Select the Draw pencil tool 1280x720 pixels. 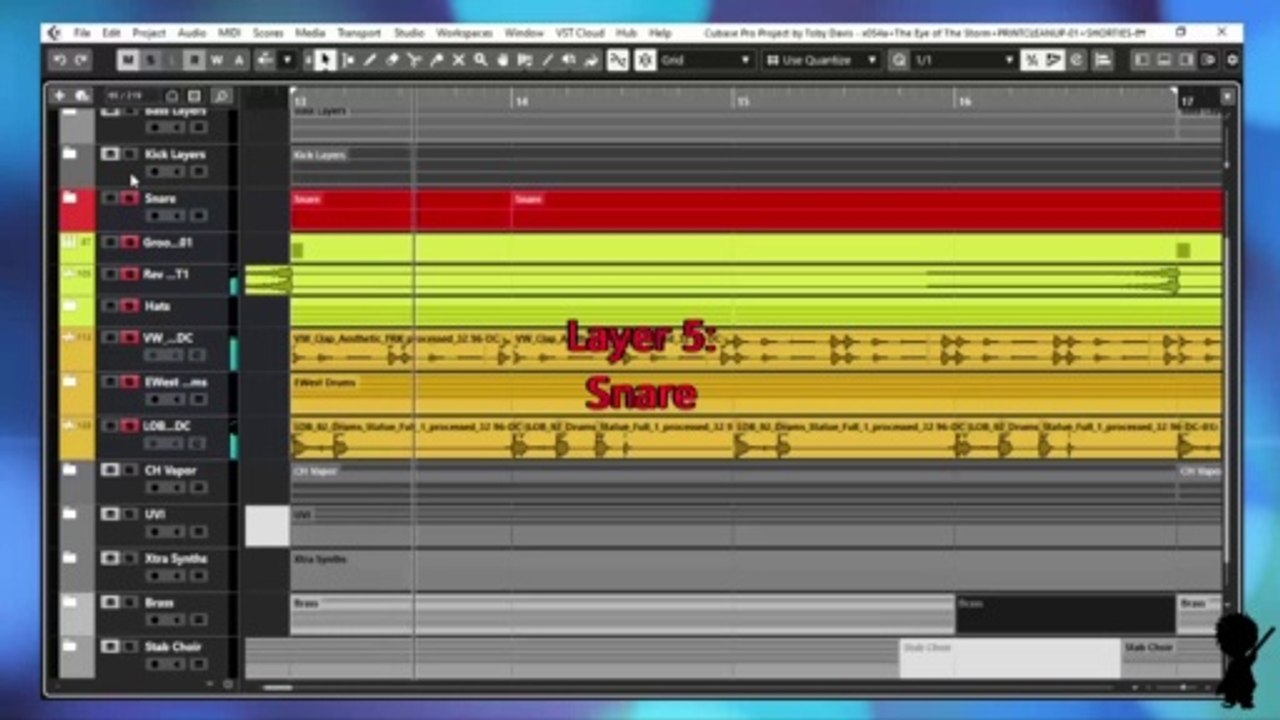tap(370, 60)
